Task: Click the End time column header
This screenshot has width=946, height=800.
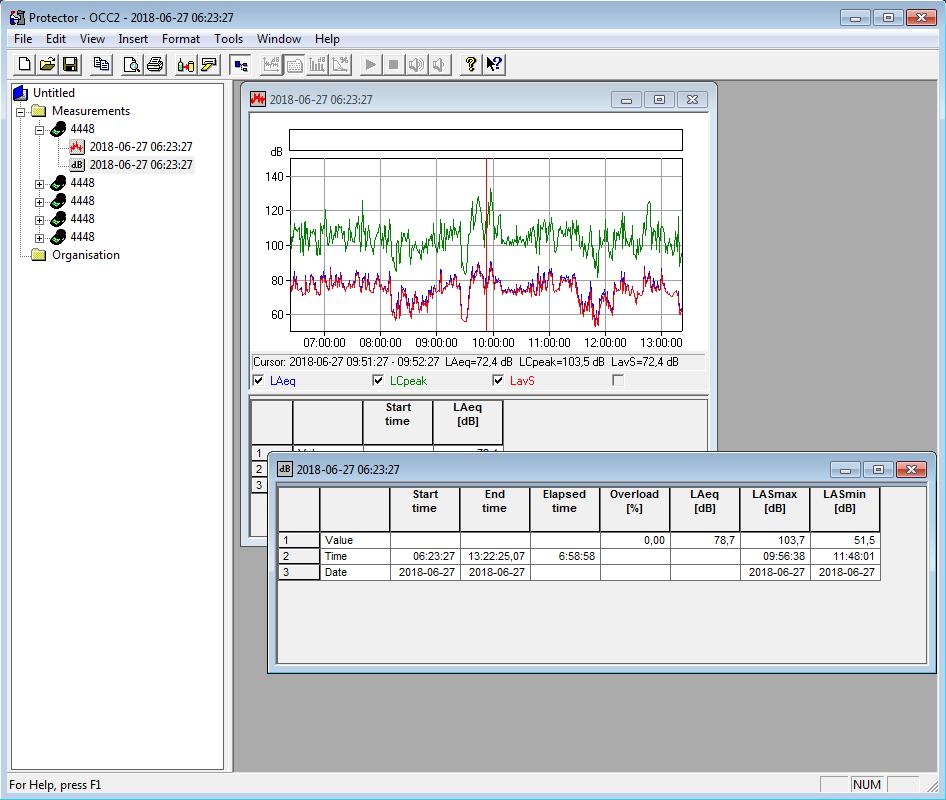Action: pos(494,509)
